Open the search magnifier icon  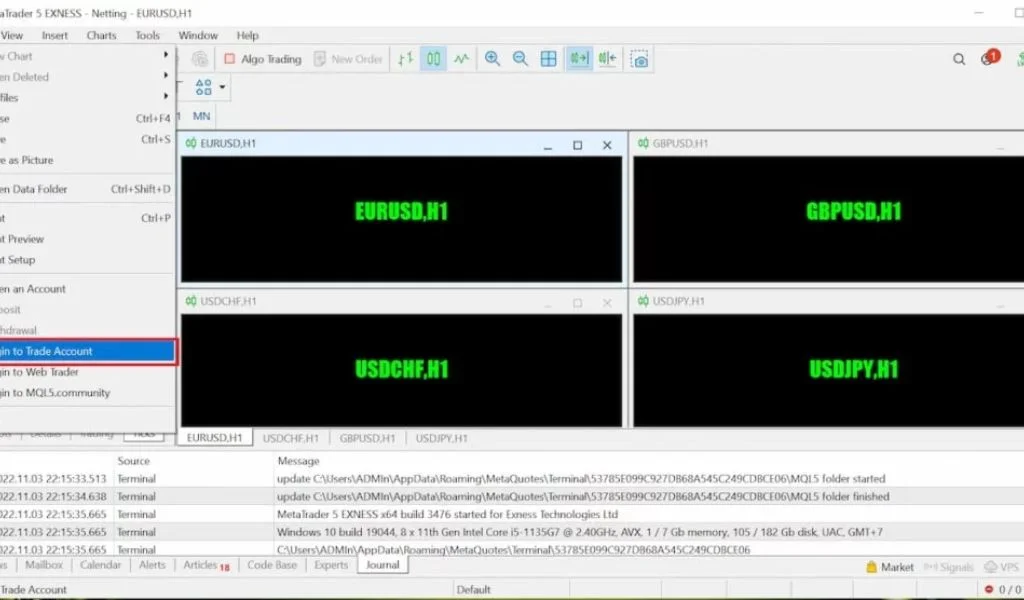tap(959, 59)
